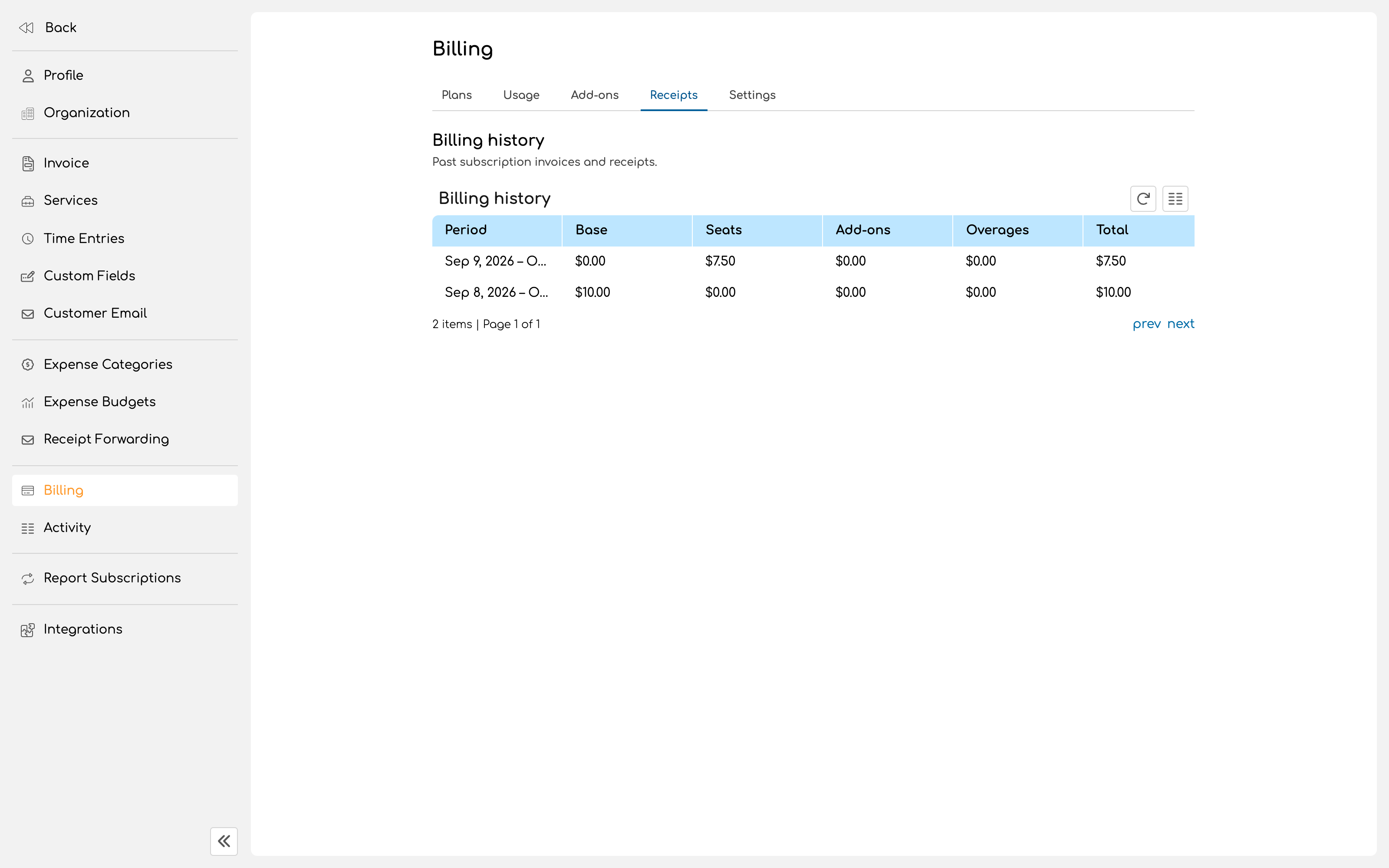Click the prev pagination link
Viewport: 1389px width, 868px height.
[x=1146, y=324]
